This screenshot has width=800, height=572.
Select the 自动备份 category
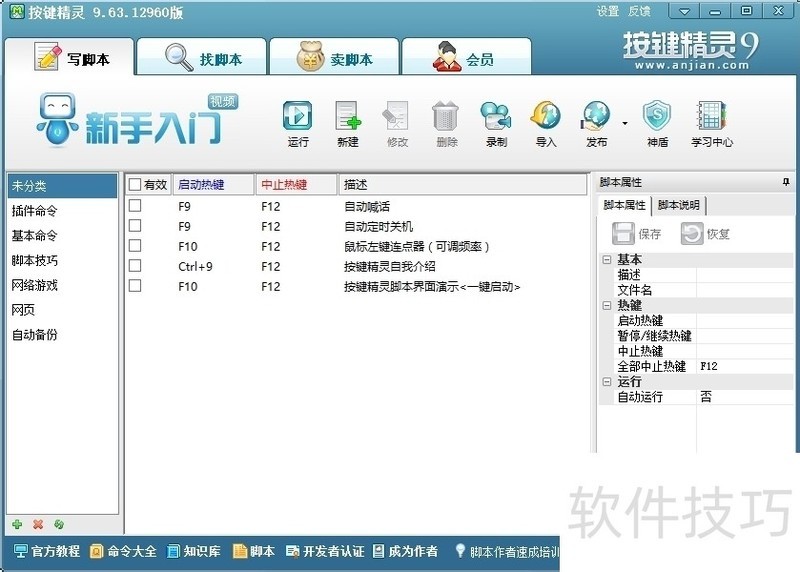click(x=62, y=335)
